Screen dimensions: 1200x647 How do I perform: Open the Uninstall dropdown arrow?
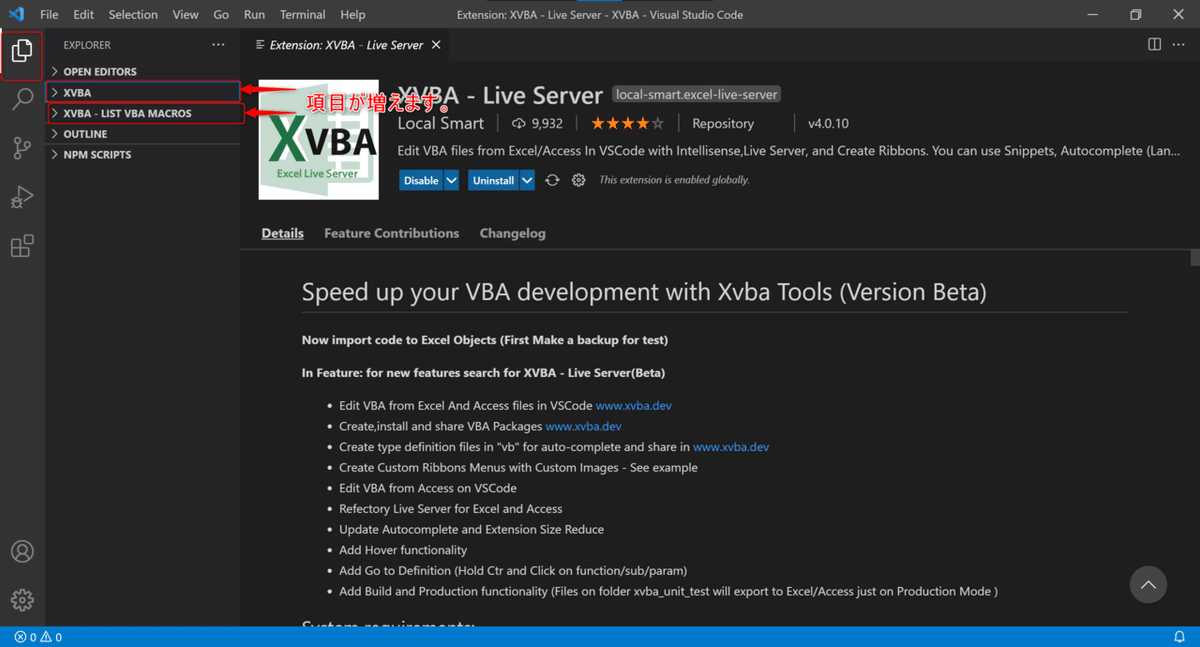pyautogui.click(x=527, y=180)
